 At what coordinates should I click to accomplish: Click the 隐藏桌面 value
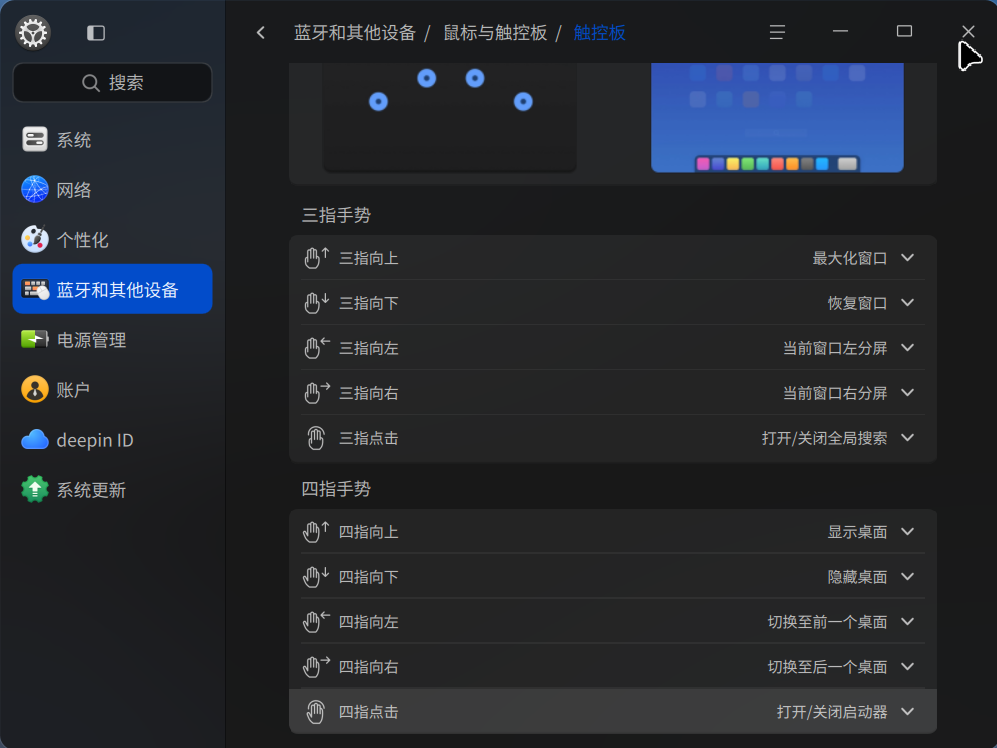click(x=857, y=576)
